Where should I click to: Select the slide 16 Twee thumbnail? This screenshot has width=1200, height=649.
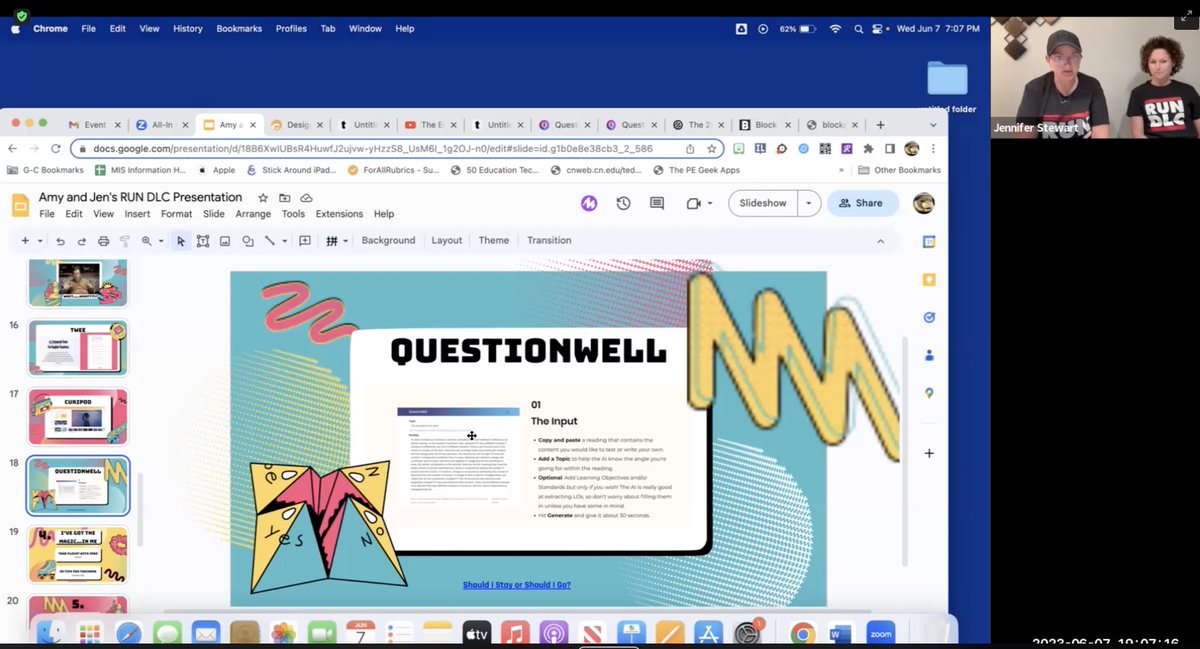[78, 347]
